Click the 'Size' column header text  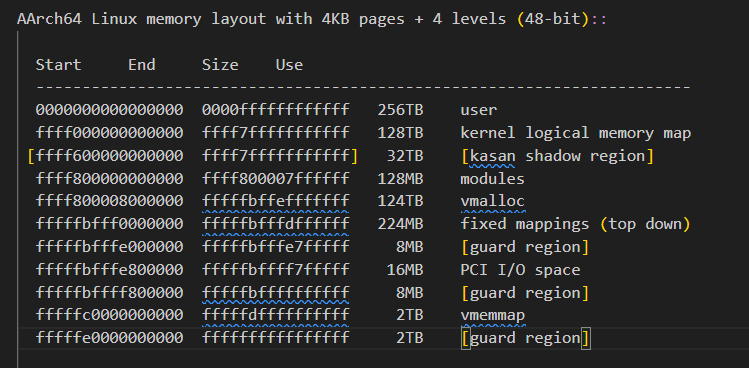coord(220,65)
